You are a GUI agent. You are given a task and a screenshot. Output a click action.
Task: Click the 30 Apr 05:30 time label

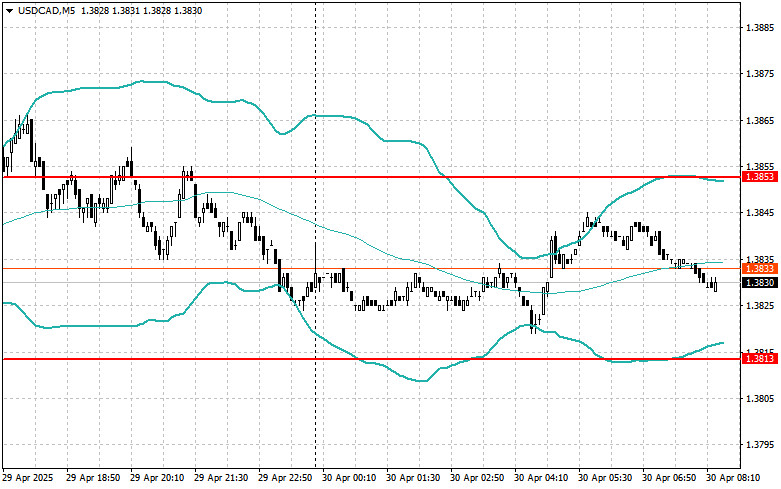point(605,478)
